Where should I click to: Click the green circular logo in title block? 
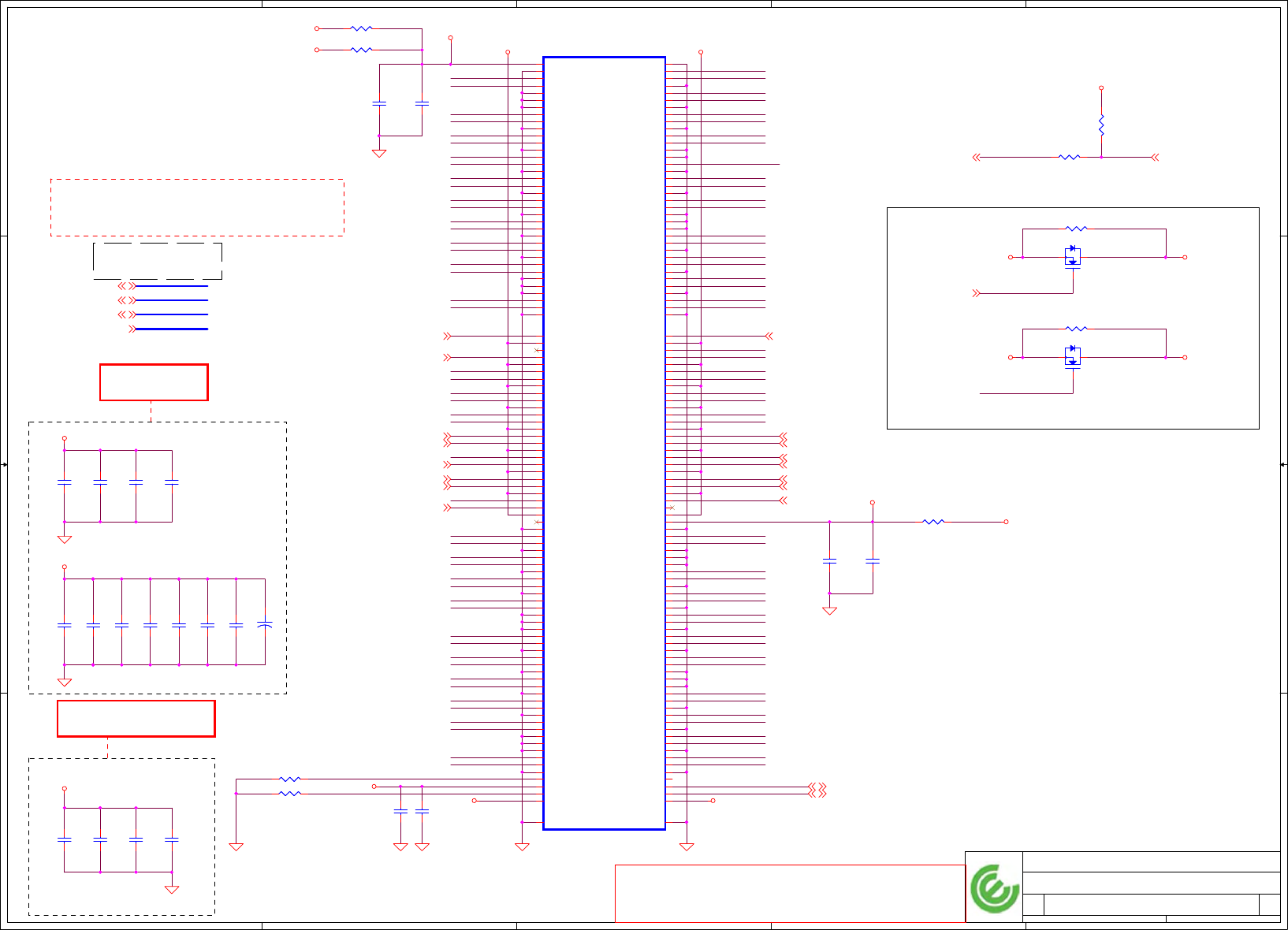[x=994, y=888]
